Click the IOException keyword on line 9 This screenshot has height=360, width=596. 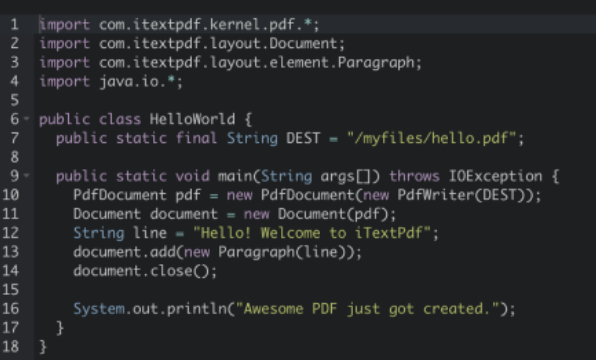(495, 176)
